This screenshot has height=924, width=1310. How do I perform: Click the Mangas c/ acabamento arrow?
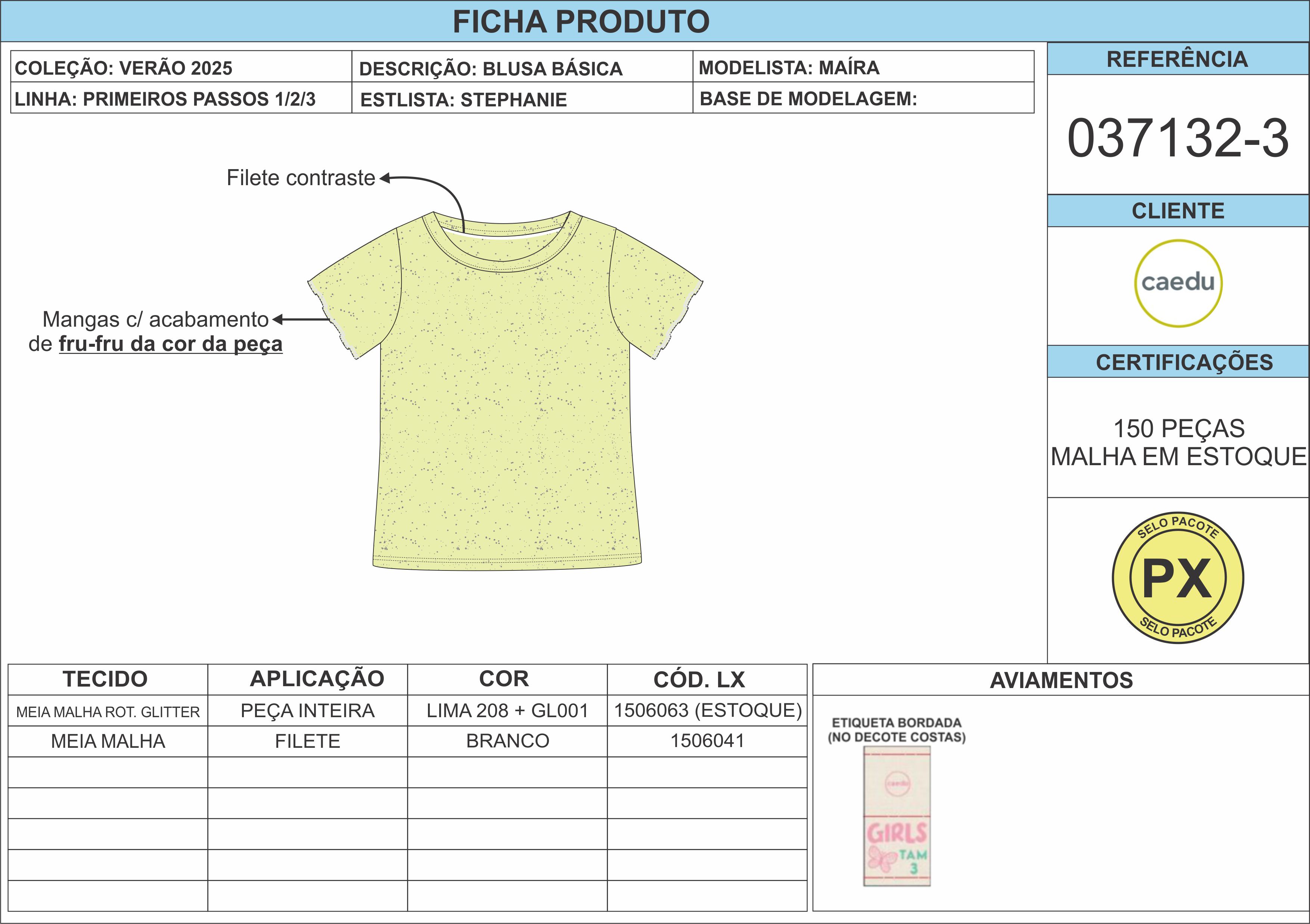[x=301, y=320]
